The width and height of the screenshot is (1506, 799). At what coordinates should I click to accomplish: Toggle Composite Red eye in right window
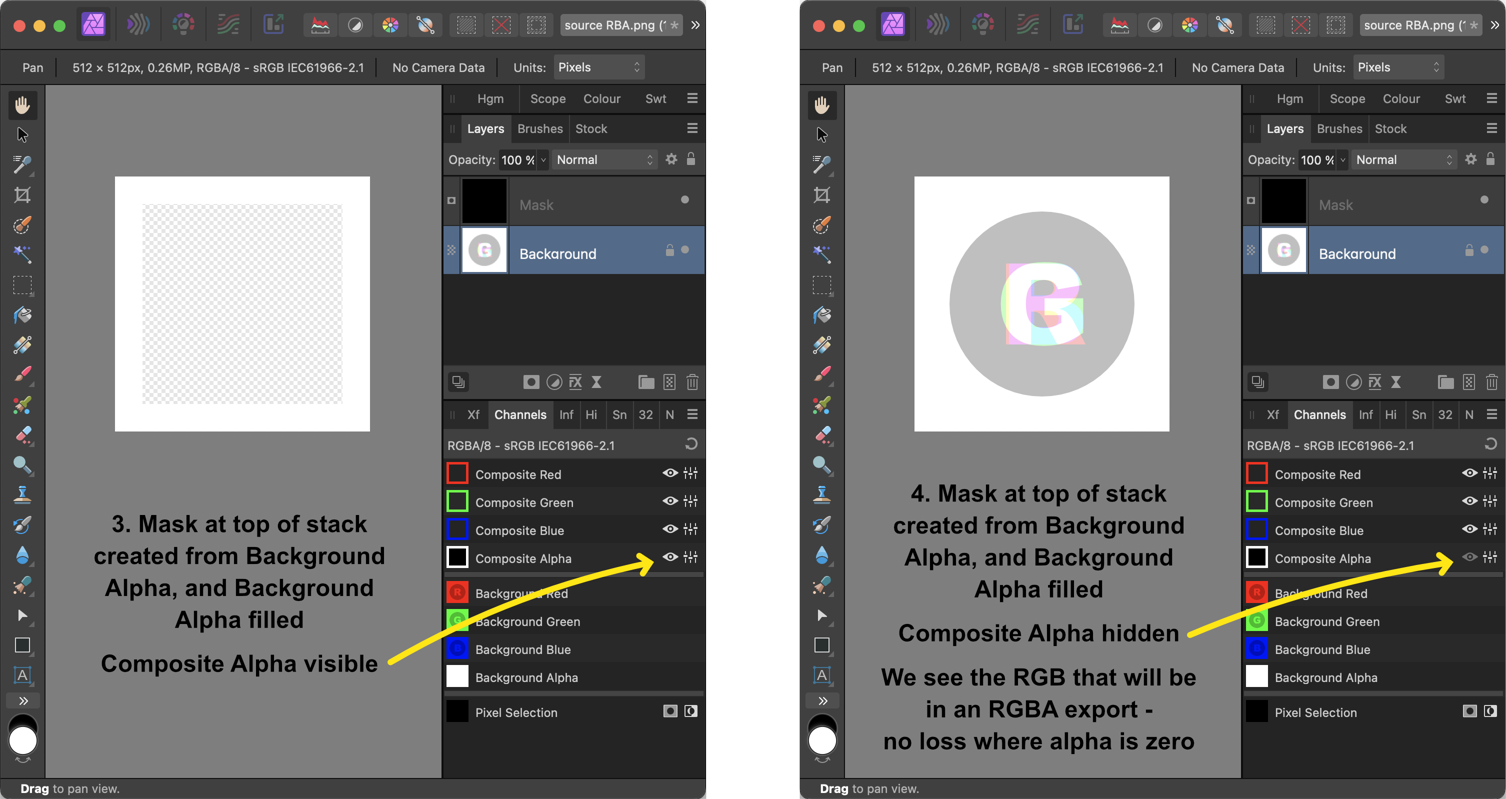(1469, 474)
